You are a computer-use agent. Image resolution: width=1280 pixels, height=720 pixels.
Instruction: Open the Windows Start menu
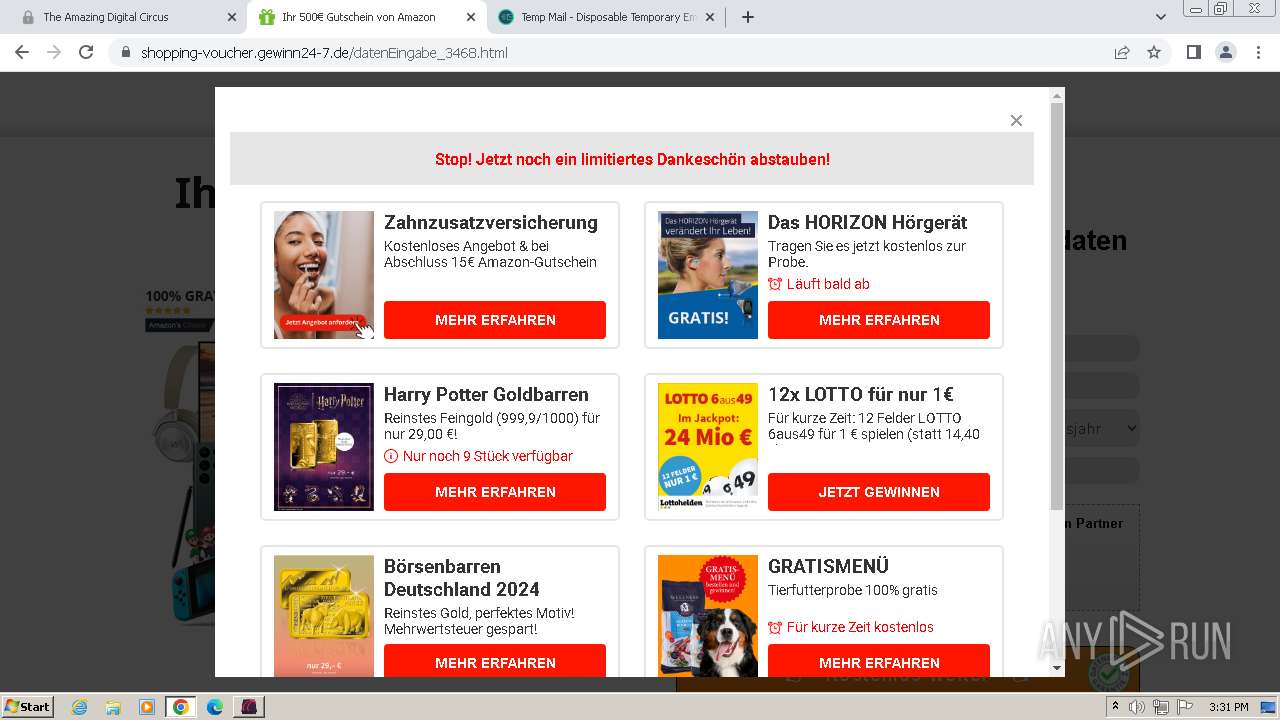tap(28, 706)
